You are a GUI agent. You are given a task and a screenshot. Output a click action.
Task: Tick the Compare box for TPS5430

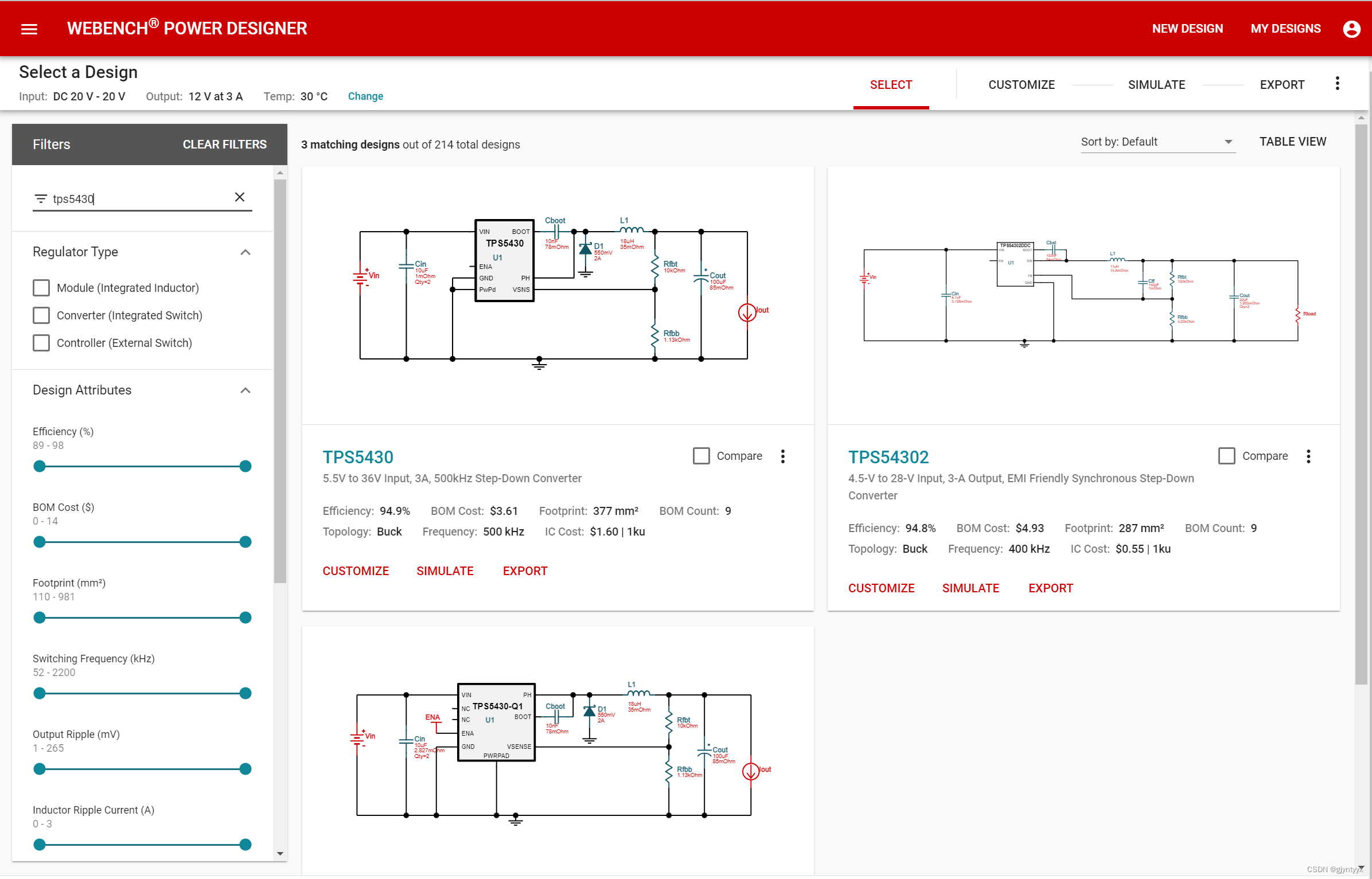tap(701, 456)
